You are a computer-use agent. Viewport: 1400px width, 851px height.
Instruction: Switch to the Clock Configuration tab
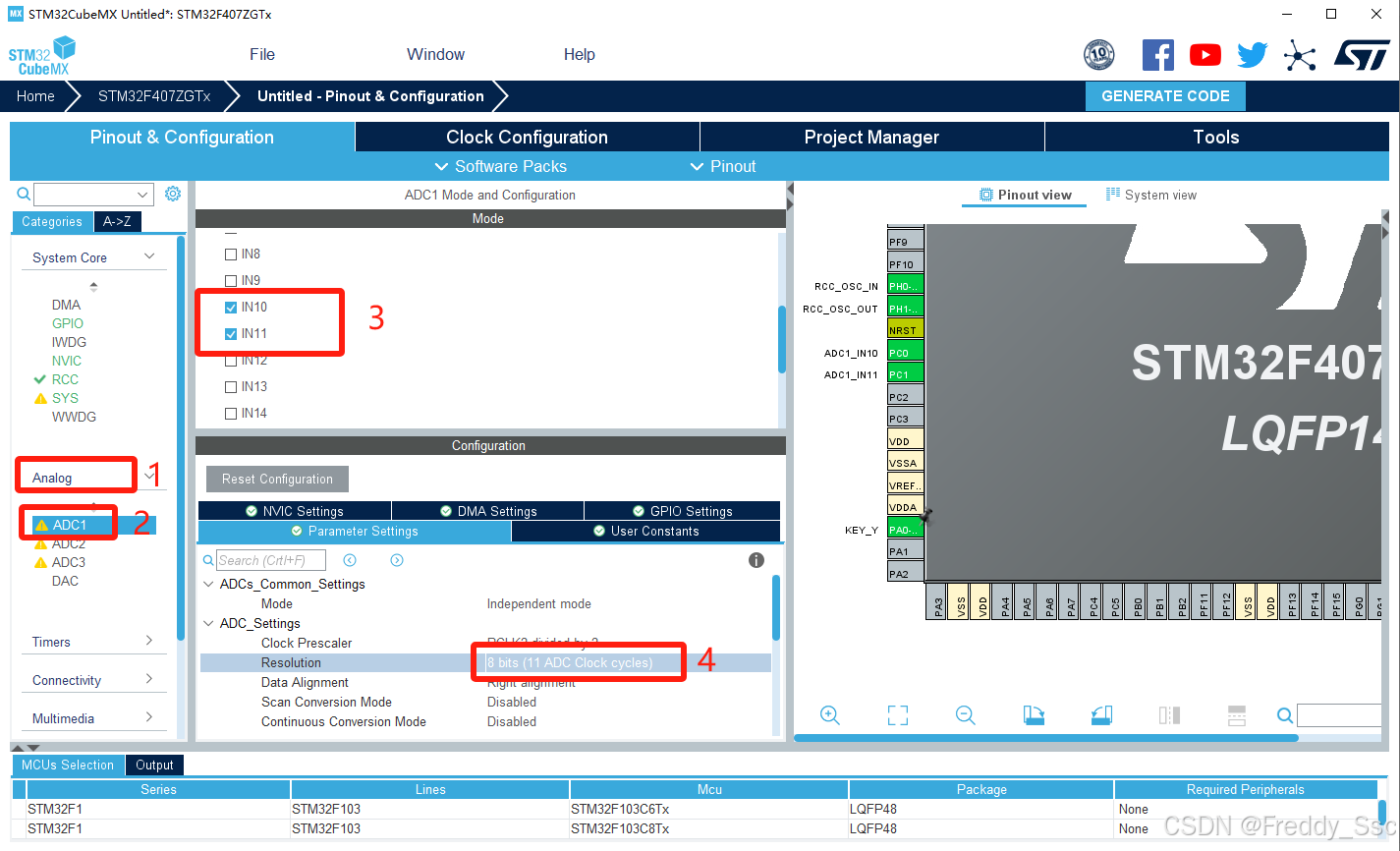527,137
